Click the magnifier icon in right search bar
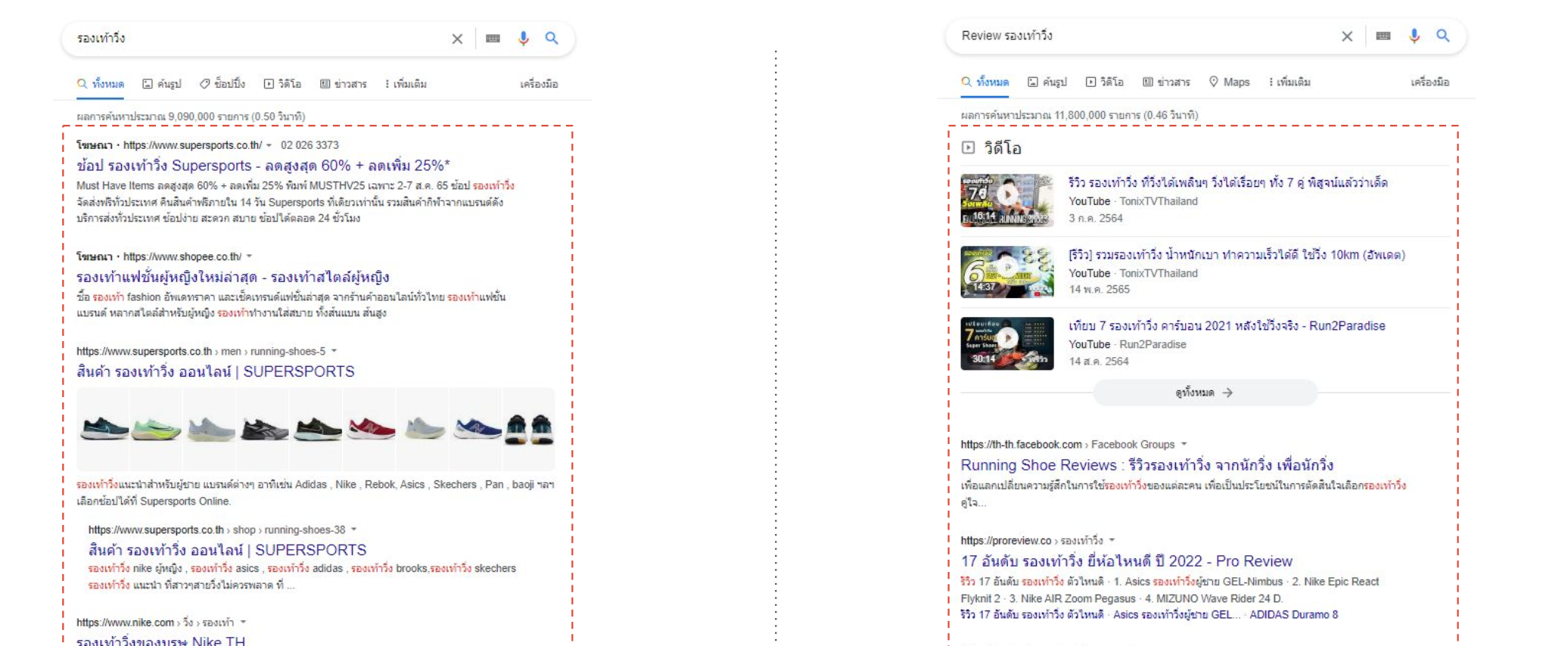The height and width of the screenshot is (646, 1568). (1443, 36)
